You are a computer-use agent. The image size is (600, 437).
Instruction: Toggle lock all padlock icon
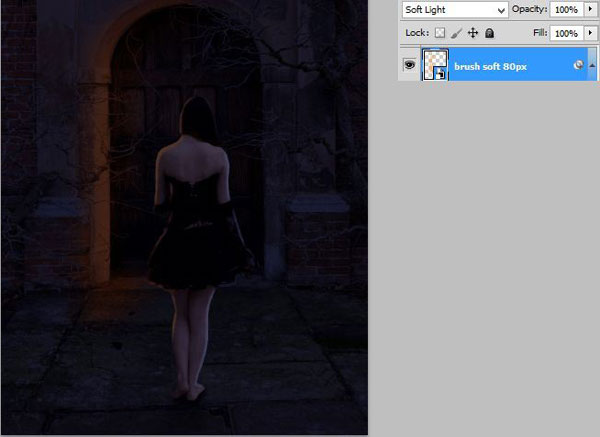489,33
